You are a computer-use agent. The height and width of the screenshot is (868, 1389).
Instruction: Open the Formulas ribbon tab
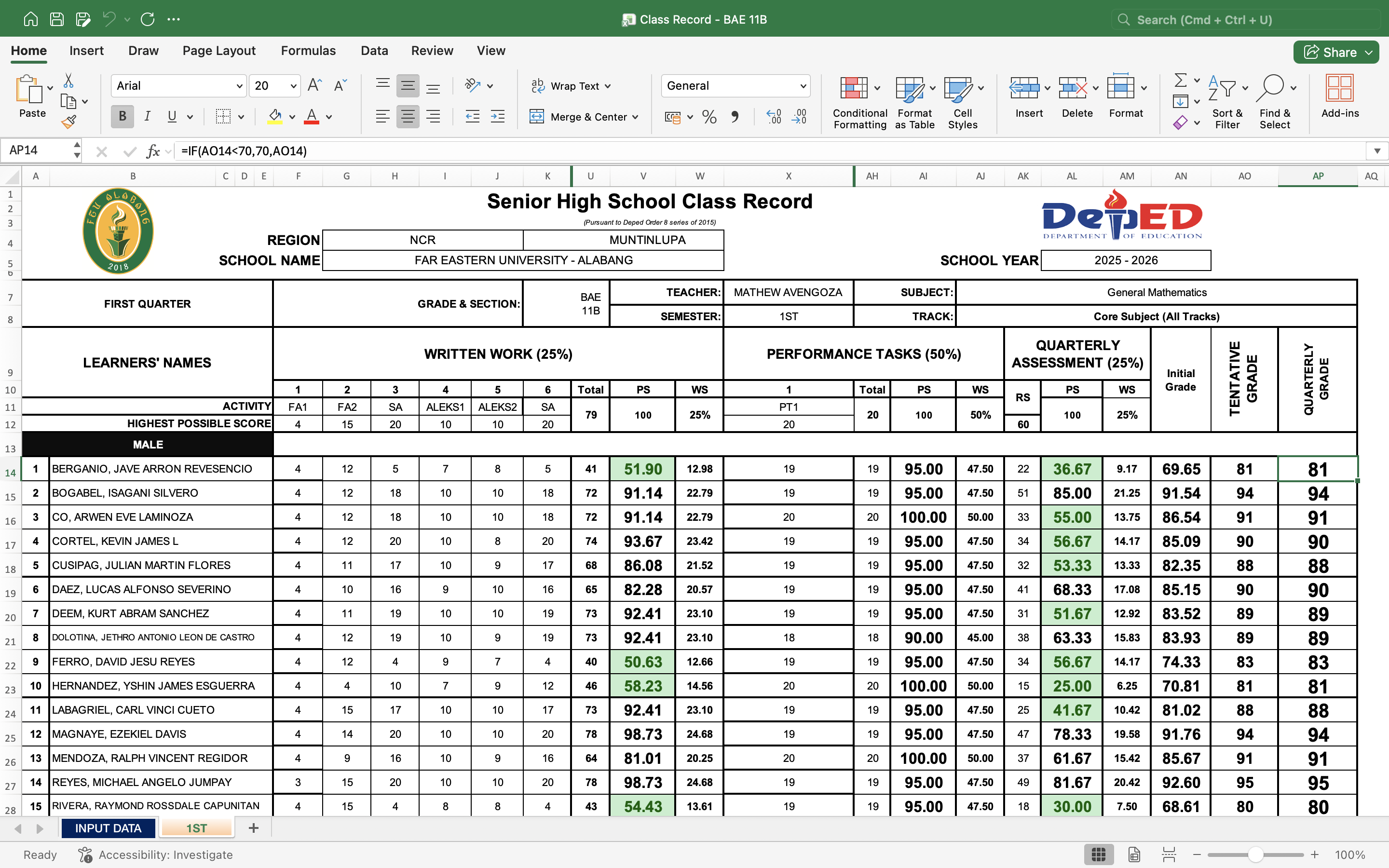coord(308,51)
